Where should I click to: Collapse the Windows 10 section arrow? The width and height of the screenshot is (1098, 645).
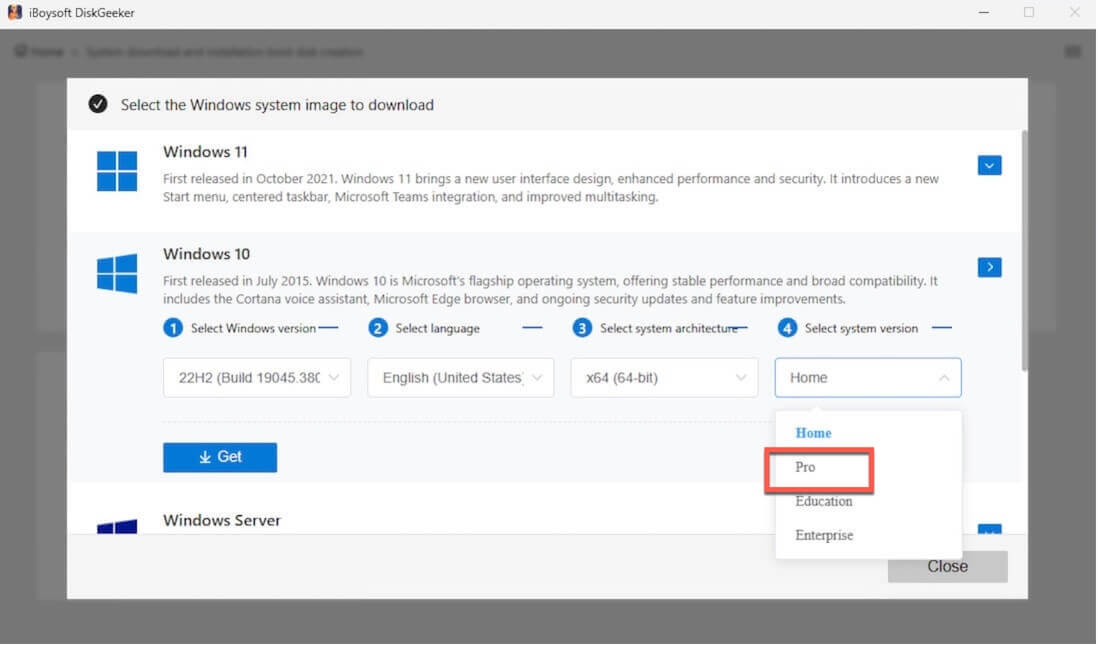[989, 267]
